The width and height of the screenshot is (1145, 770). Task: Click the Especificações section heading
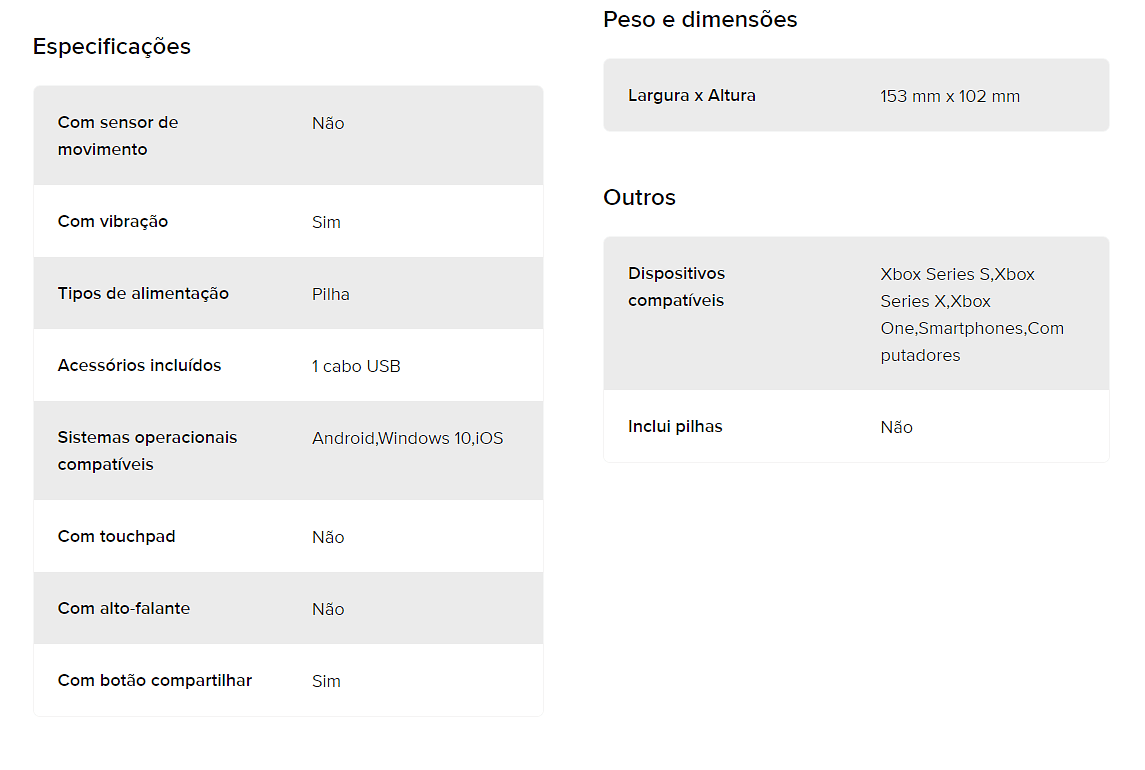(112, 47)
